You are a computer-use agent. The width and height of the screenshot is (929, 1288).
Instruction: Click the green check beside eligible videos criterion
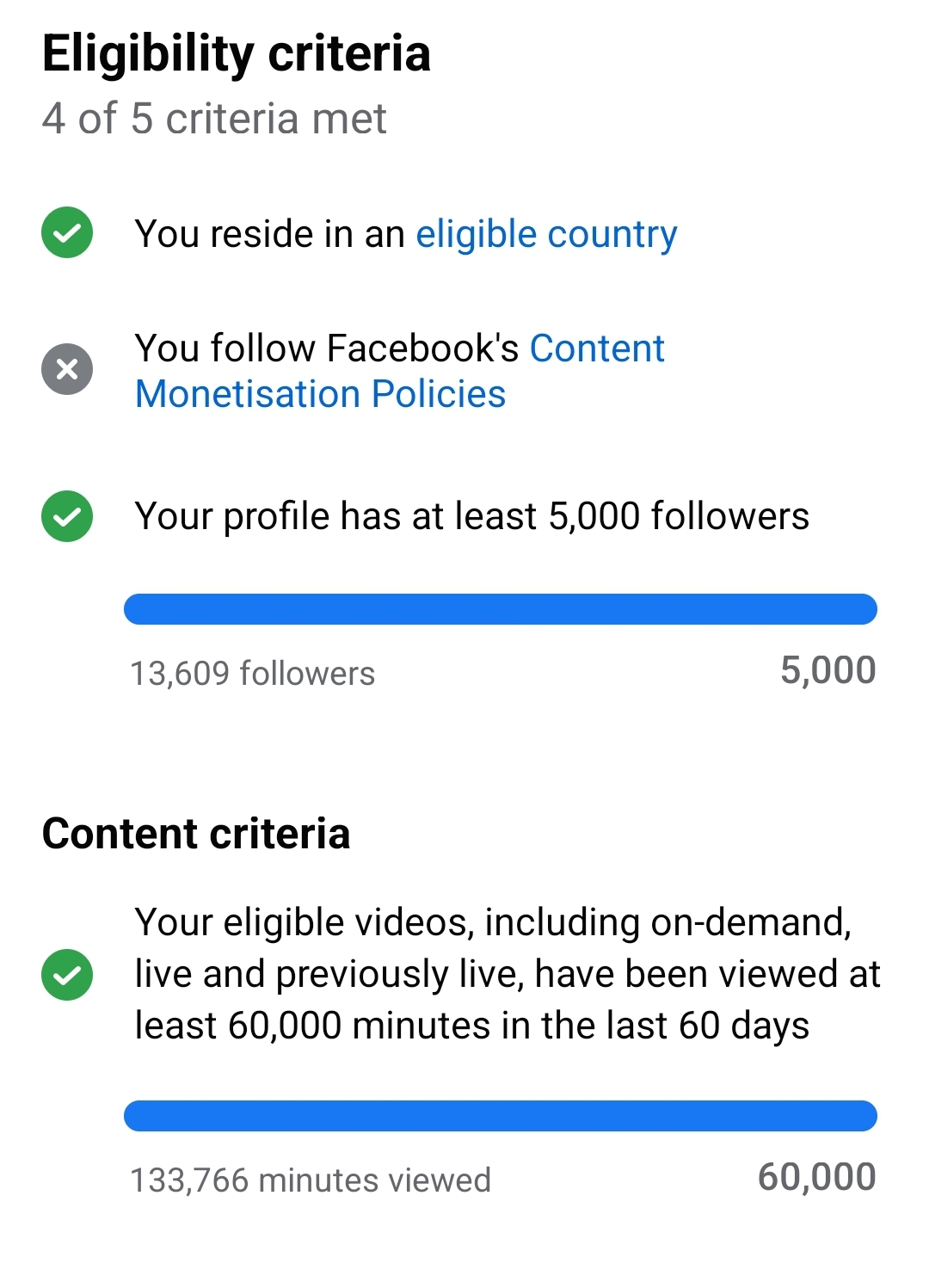pyautogui.click(x=67, y=975)
